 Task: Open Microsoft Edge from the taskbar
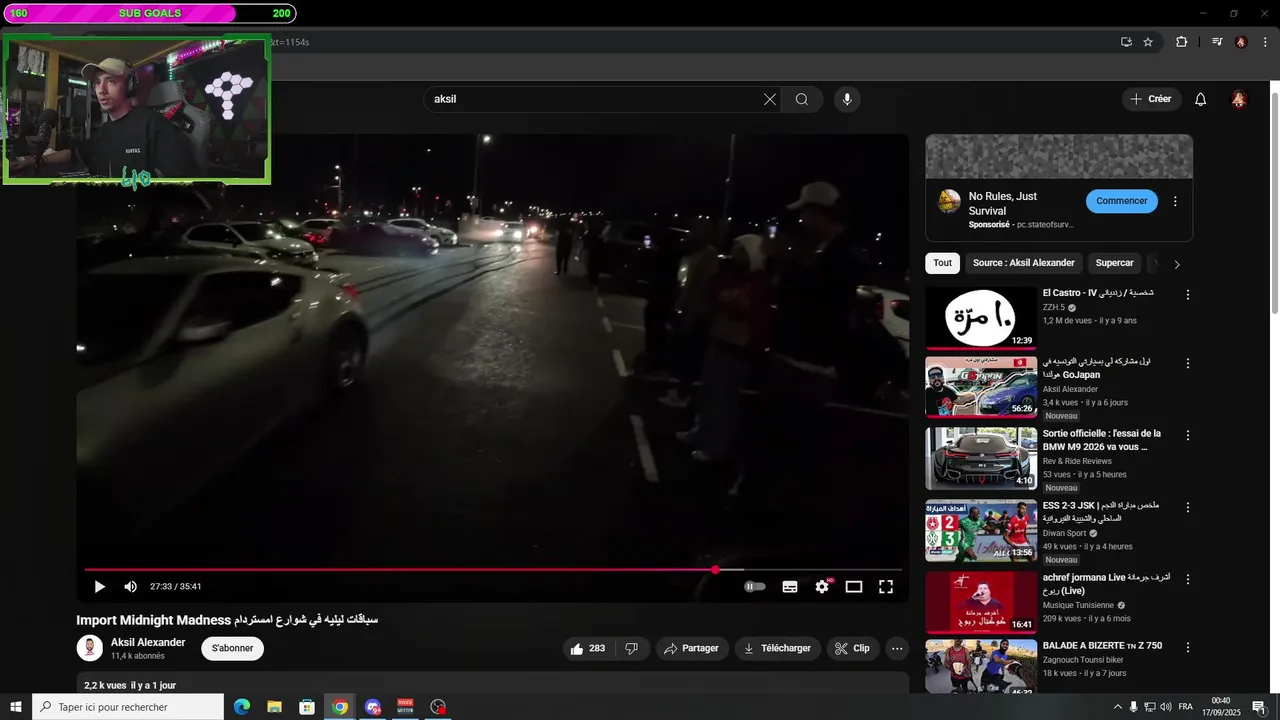[x=242, y=707]
